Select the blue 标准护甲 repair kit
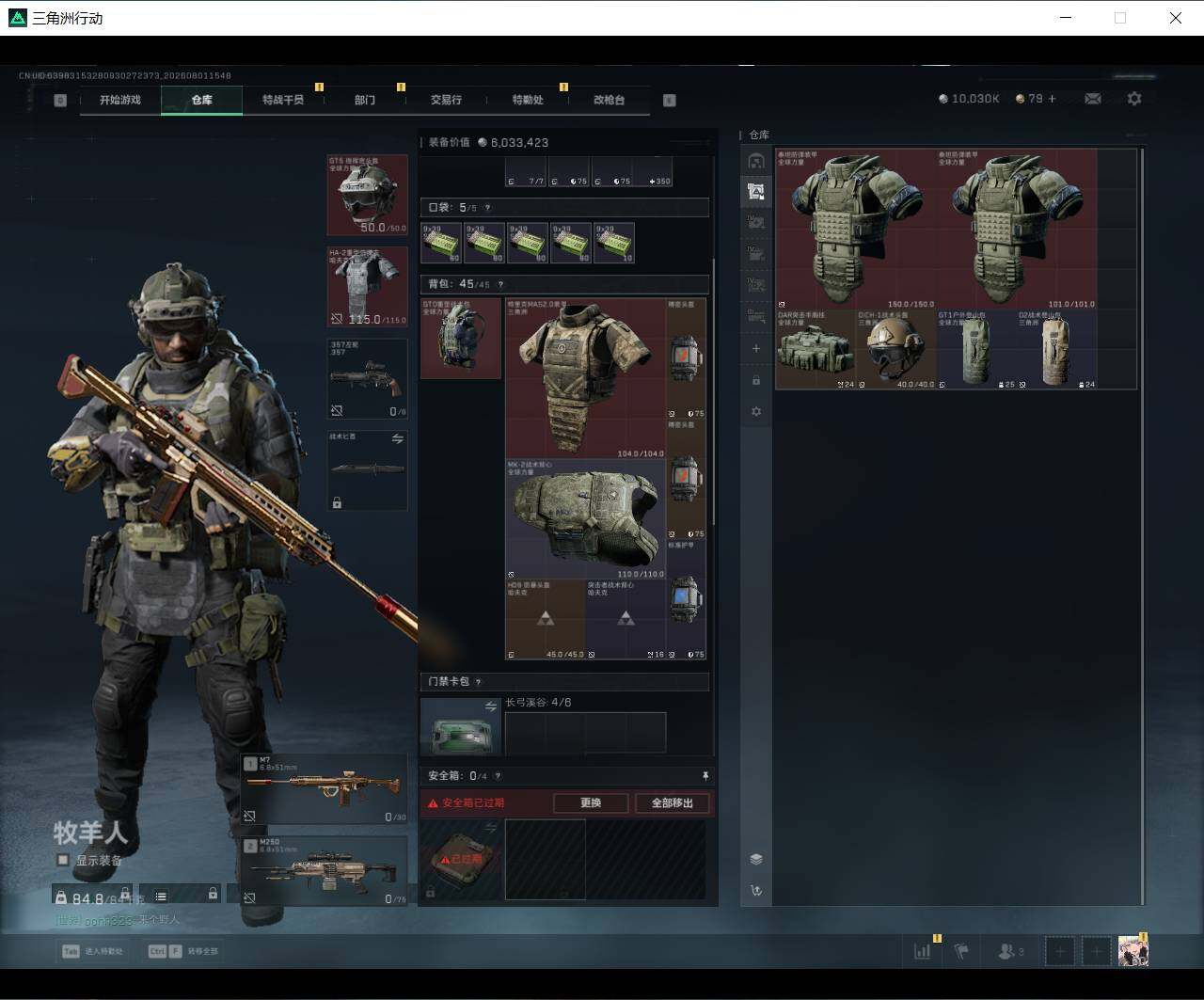Screen dimensions: 1204x1000 pos(686,599)
